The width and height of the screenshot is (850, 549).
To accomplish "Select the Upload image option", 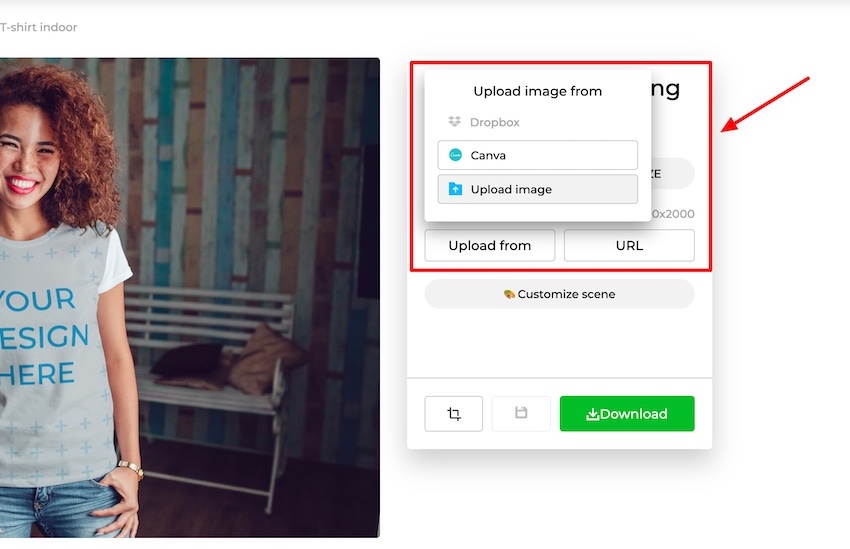I will point(538,189).
